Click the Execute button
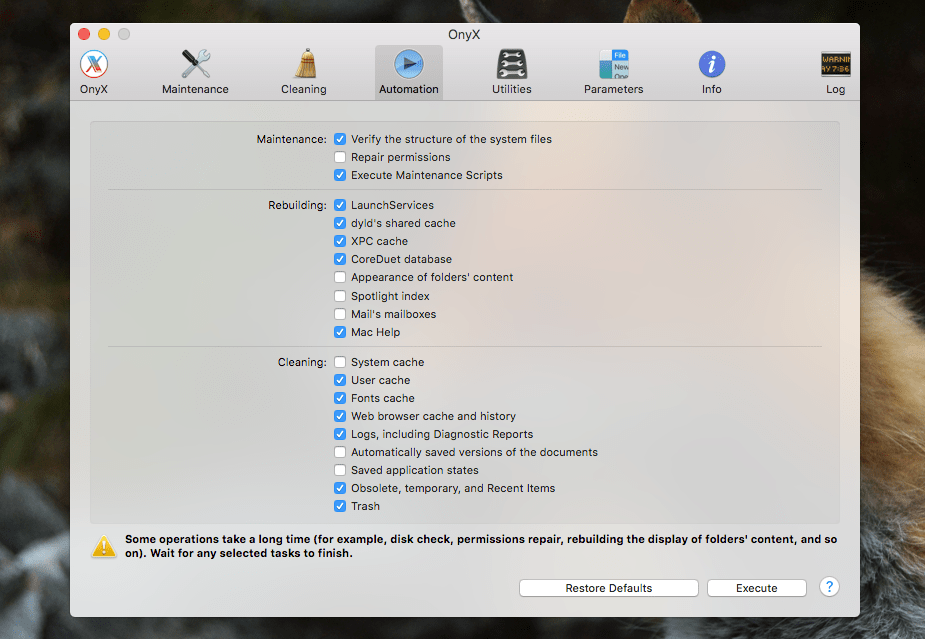This screenshot has height=639, width=925. (x=757, y=588)
